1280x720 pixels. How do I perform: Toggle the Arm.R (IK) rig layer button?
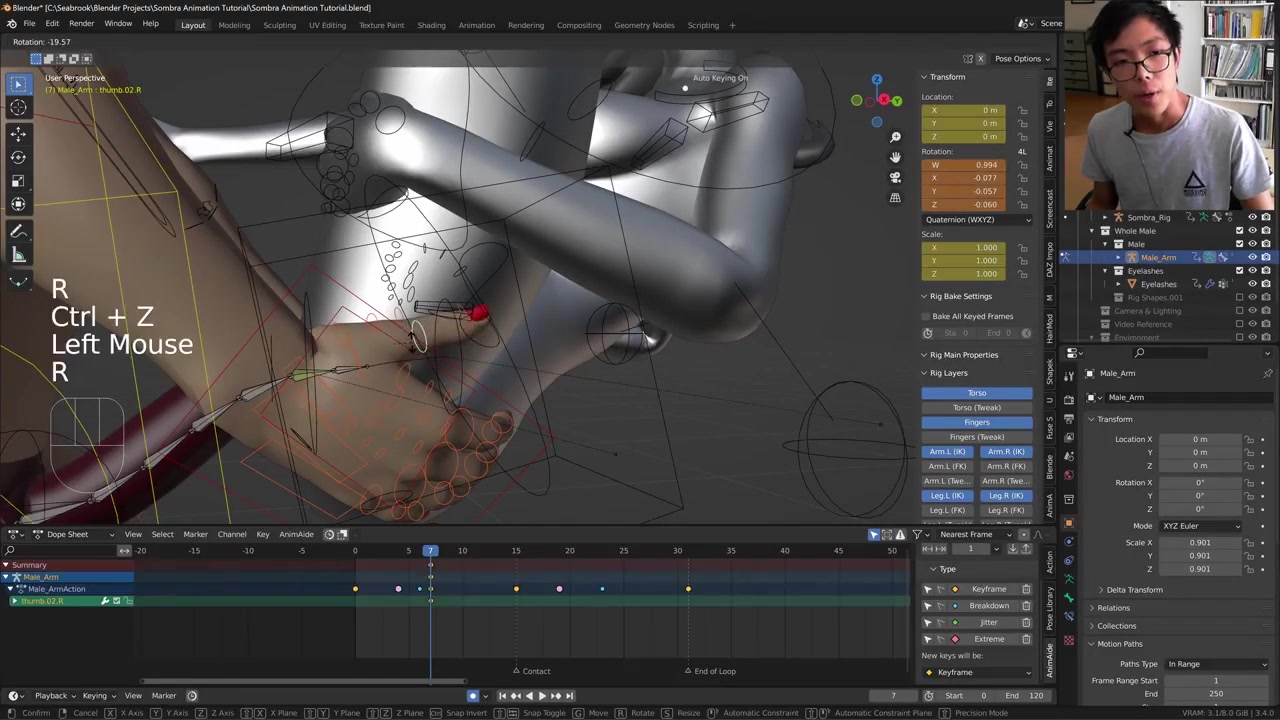pyautogui.click(x=1005, y=452)
